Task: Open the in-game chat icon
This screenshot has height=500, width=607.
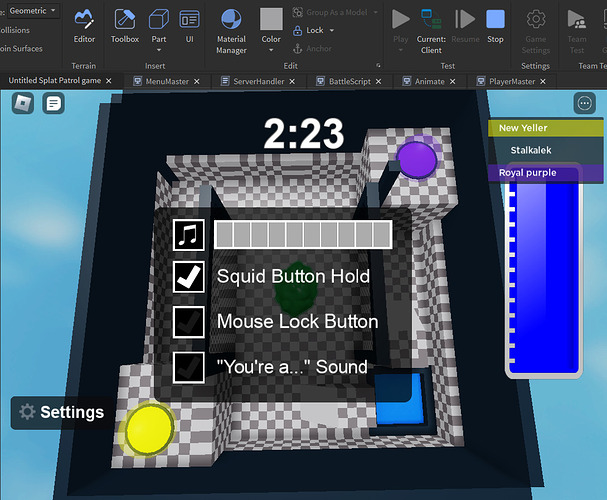Action: [53, 103]
